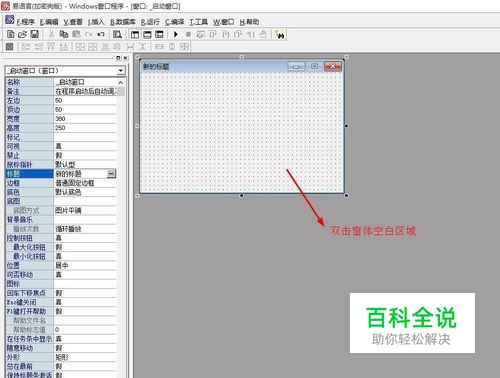Toggle the 最小化按钮 property value 真
500x378 pixels.
85,256
